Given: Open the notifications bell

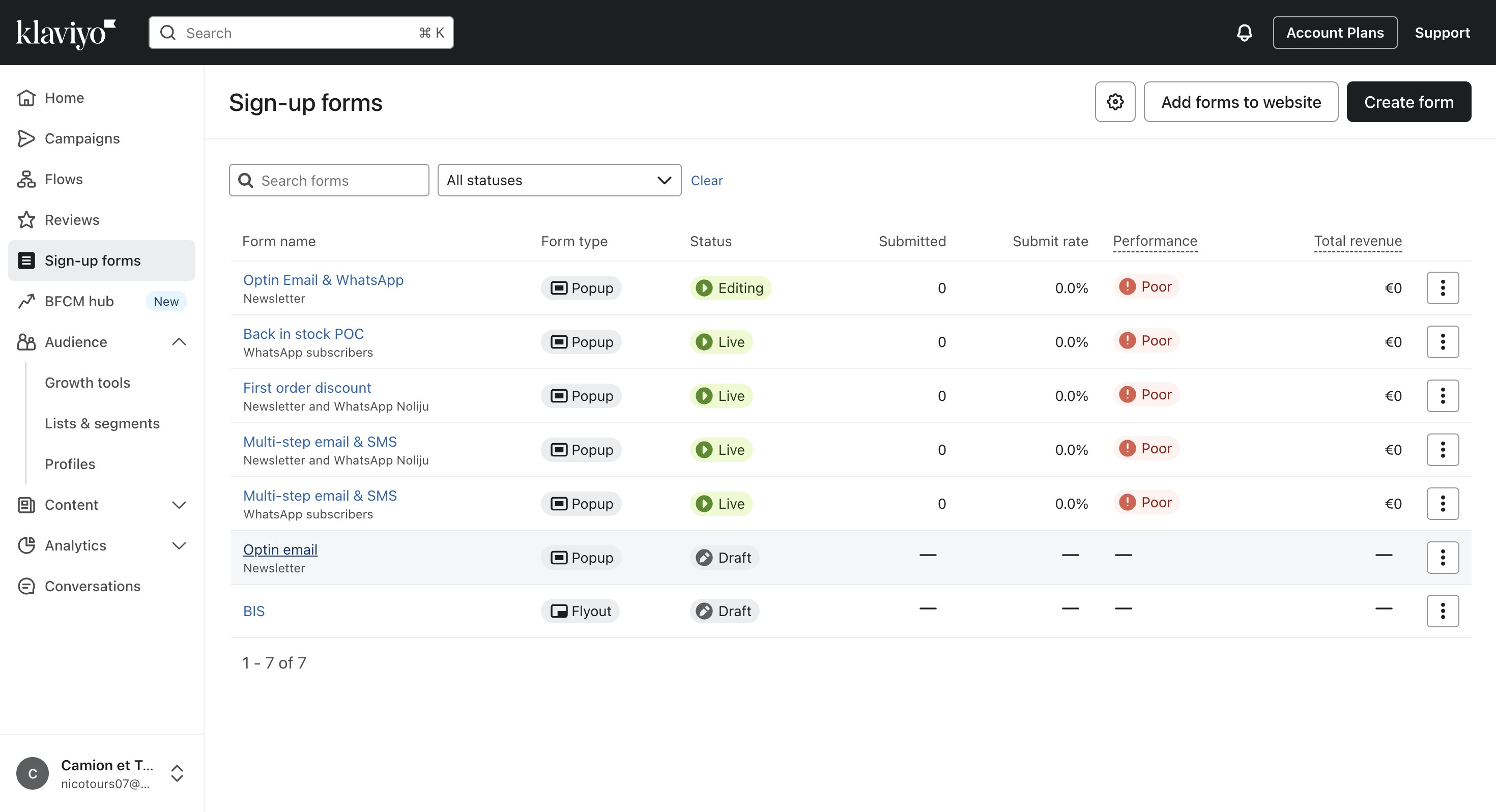Looking at the screenshot, I should pos(1244,33).
